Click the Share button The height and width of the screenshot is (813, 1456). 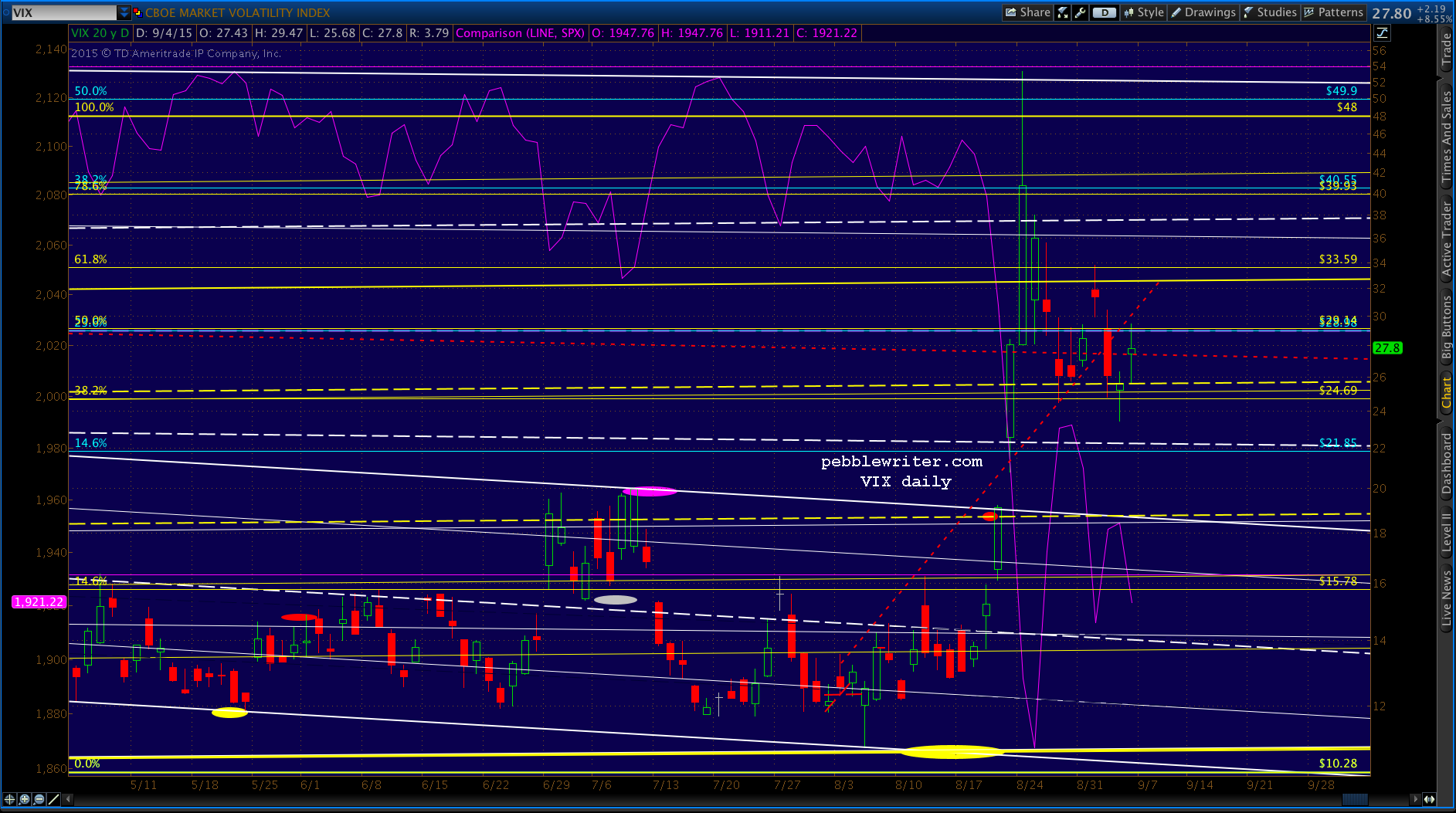click(1027, 12)
